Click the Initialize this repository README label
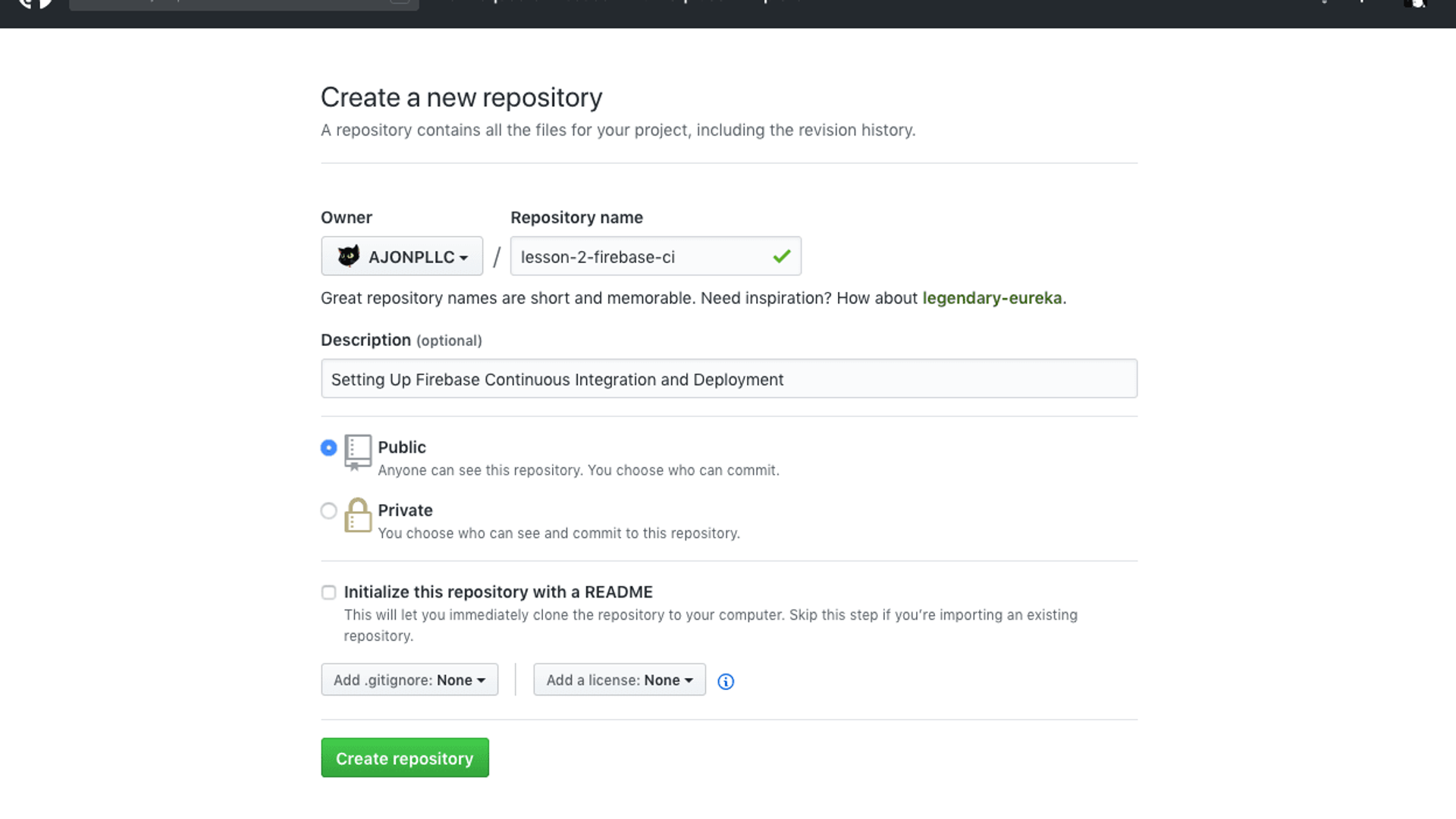Viewport: 1456px width, 819px height. click(x=498, y=592)
